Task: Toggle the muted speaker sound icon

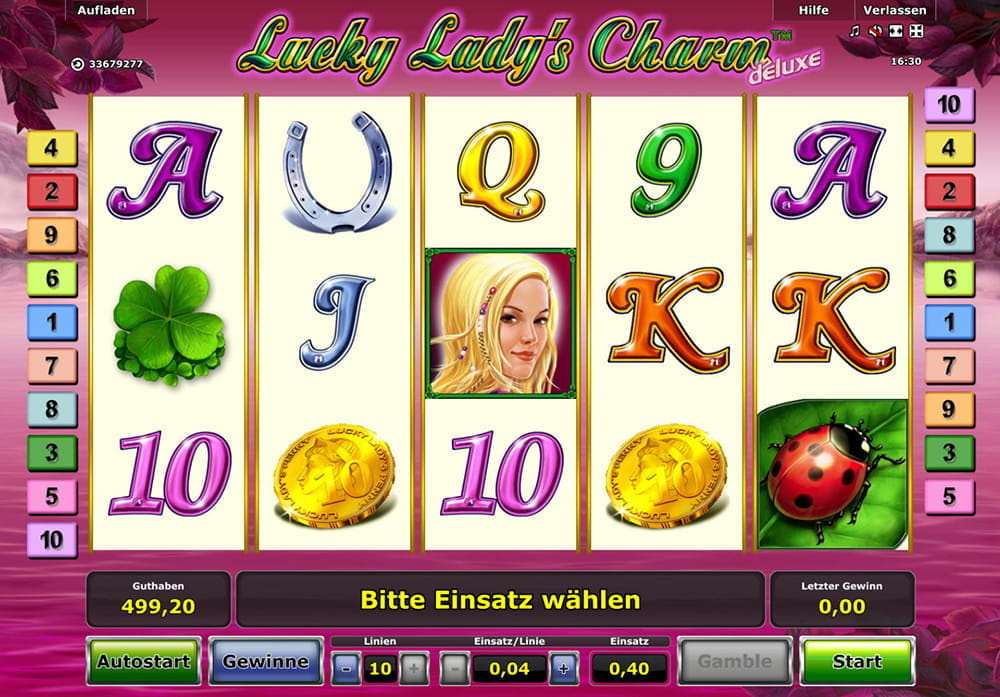Action: click(876, 31)
